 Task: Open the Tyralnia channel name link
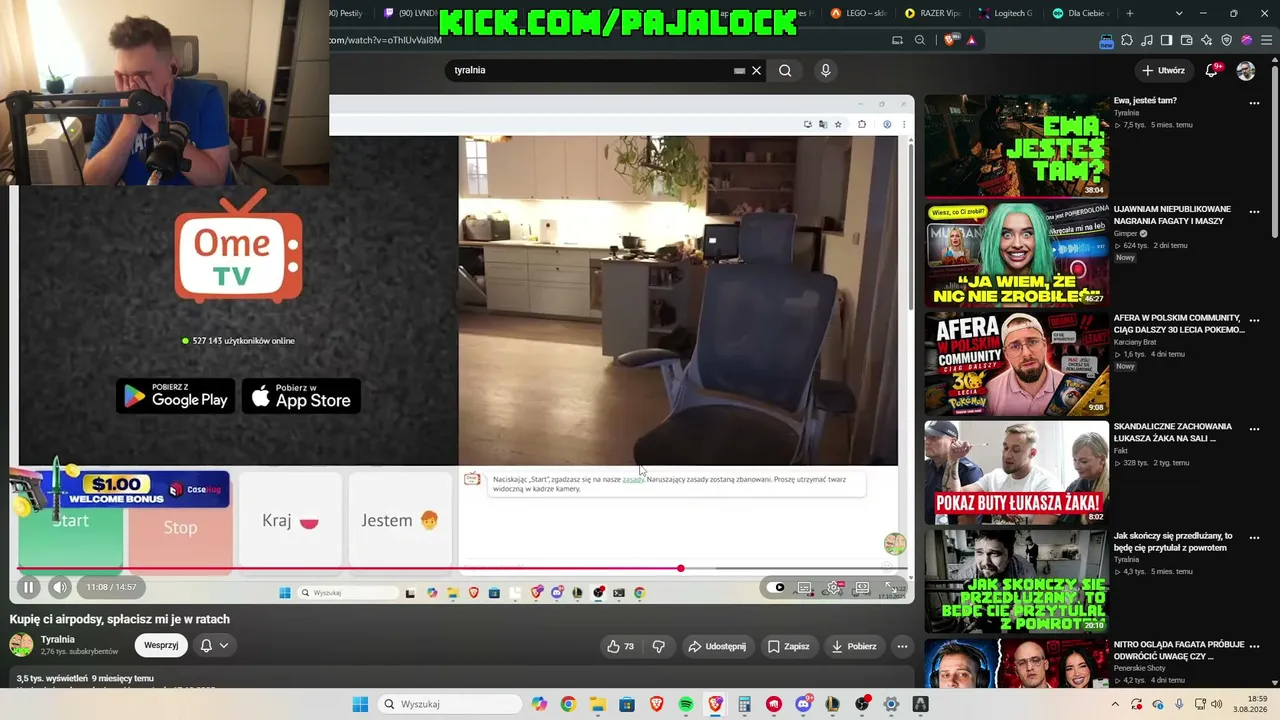click(58, 639)
